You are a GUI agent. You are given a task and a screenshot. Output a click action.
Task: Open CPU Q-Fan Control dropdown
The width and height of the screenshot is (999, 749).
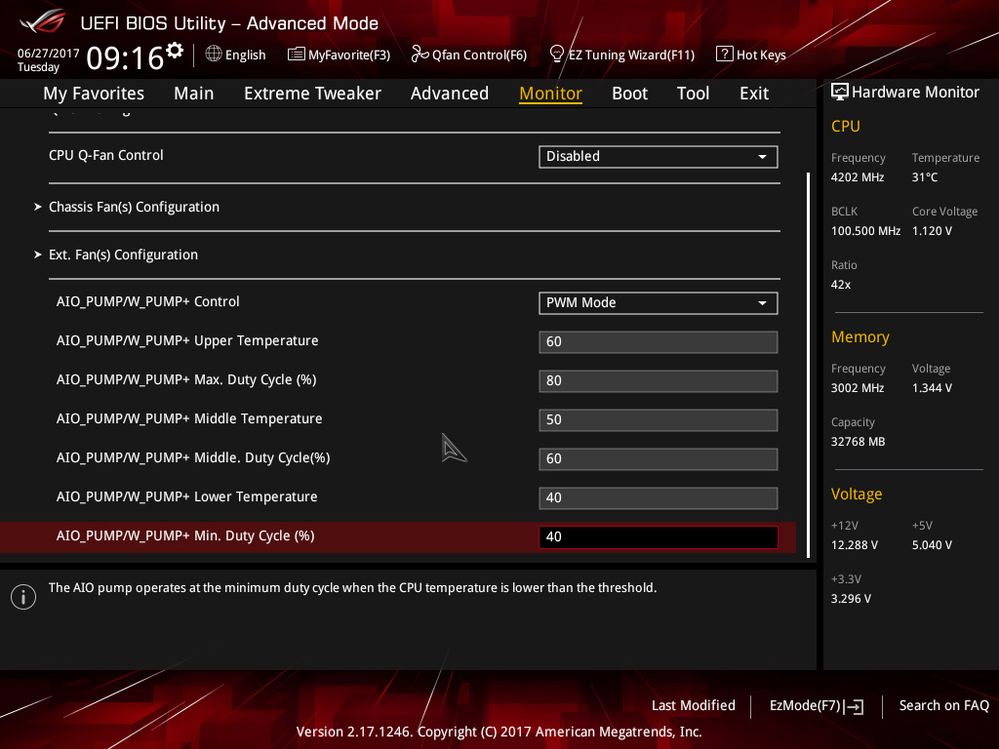(658, 157)
